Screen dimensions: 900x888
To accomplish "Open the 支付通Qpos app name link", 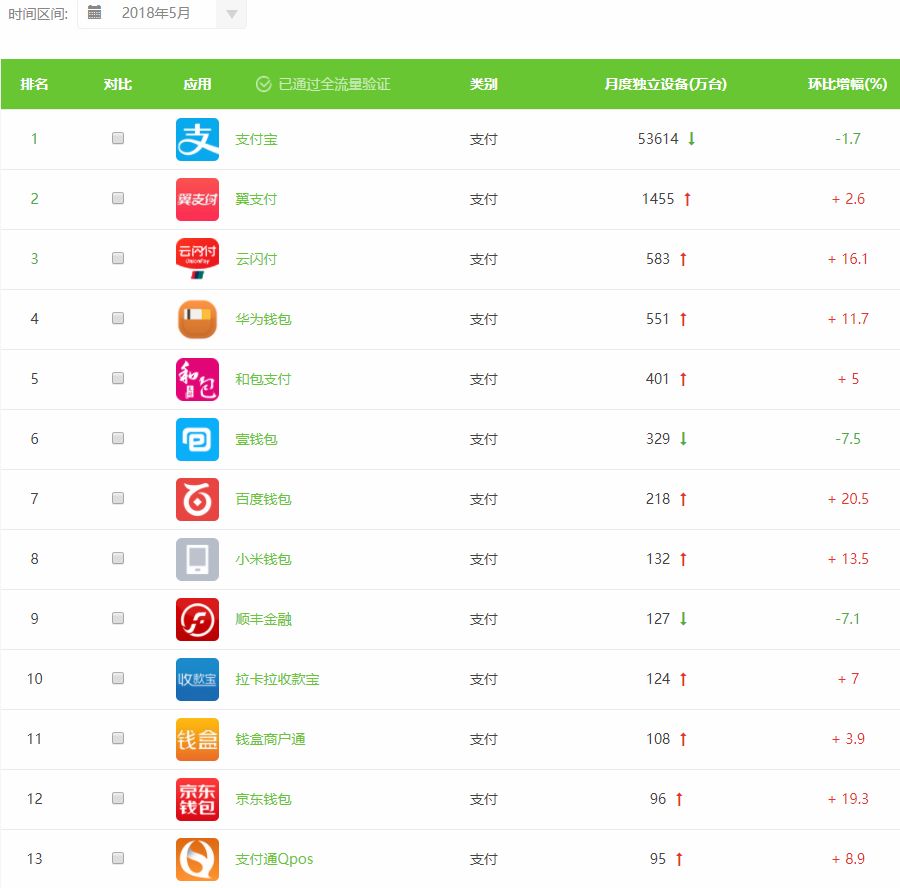I will 274,859.
